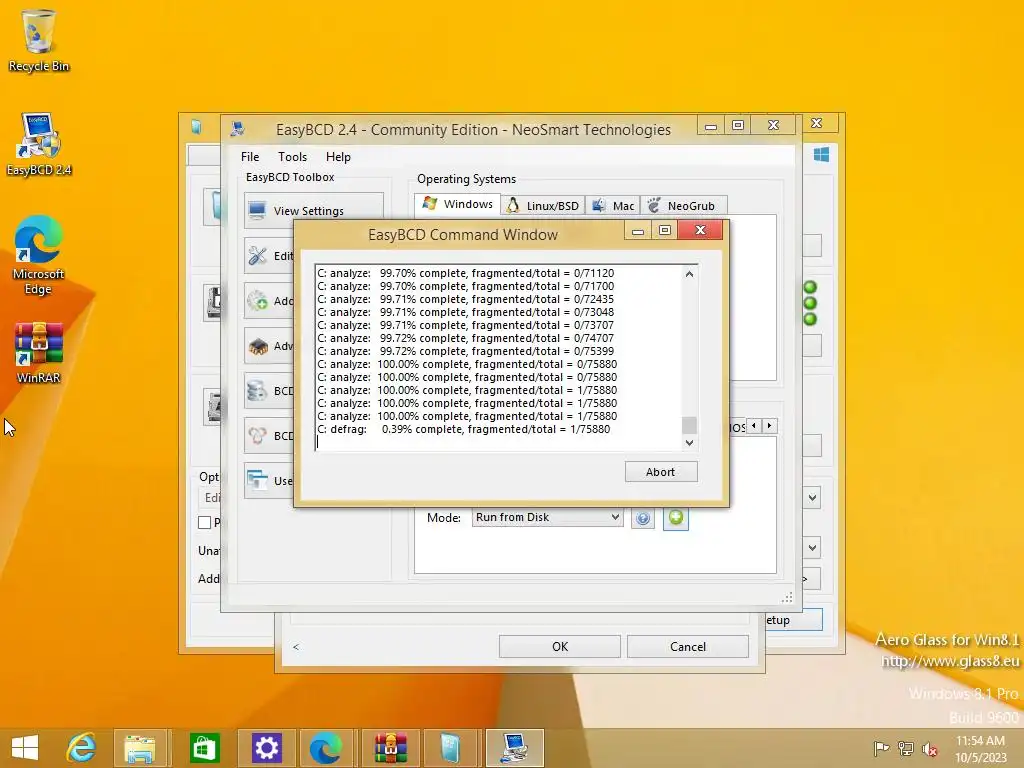Click the Add New Entry gear icon
Screen dimensions: 1024x768
257,300
